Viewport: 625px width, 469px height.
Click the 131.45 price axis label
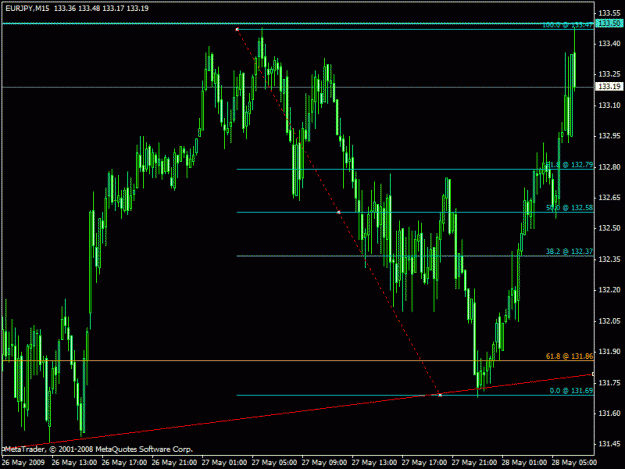pos(609,444)
